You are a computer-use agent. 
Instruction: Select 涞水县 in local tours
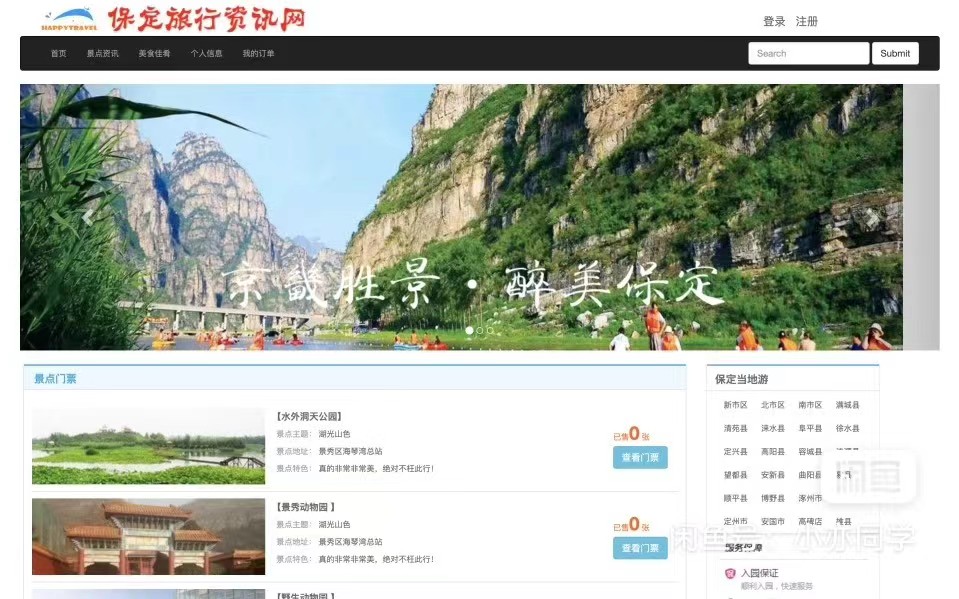point(772,428)
